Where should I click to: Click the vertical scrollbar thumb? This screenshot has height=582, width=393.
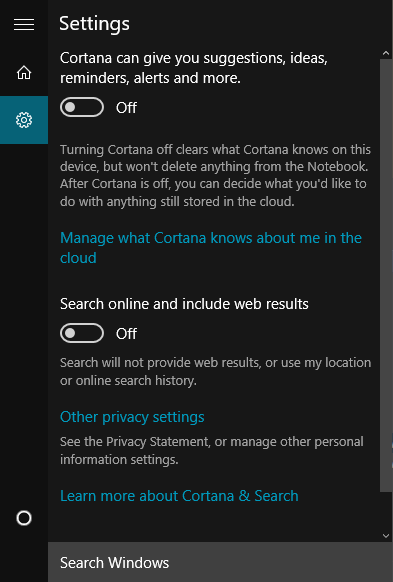[x=386, y=275]
